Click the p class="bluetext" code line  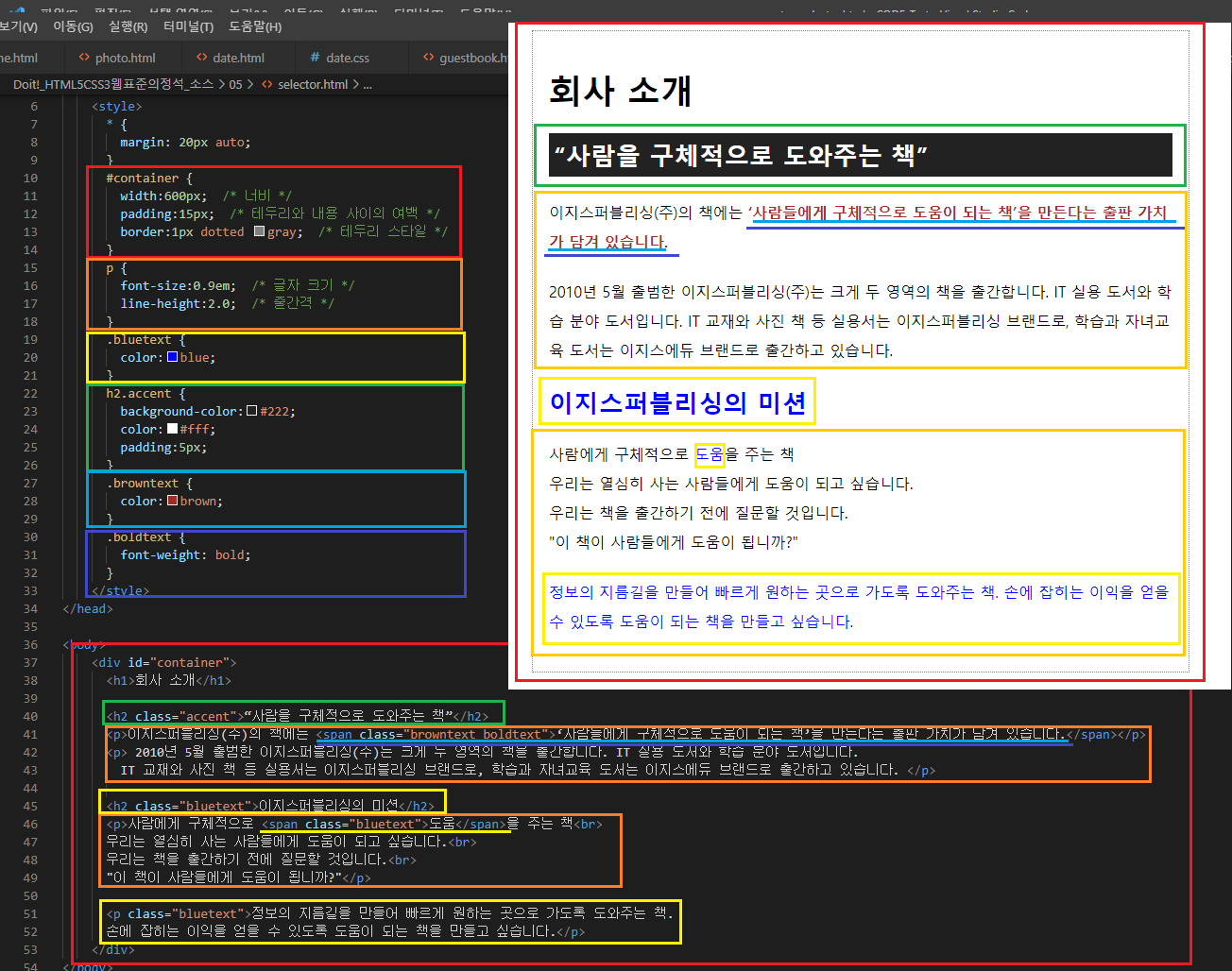coord(389,913)
